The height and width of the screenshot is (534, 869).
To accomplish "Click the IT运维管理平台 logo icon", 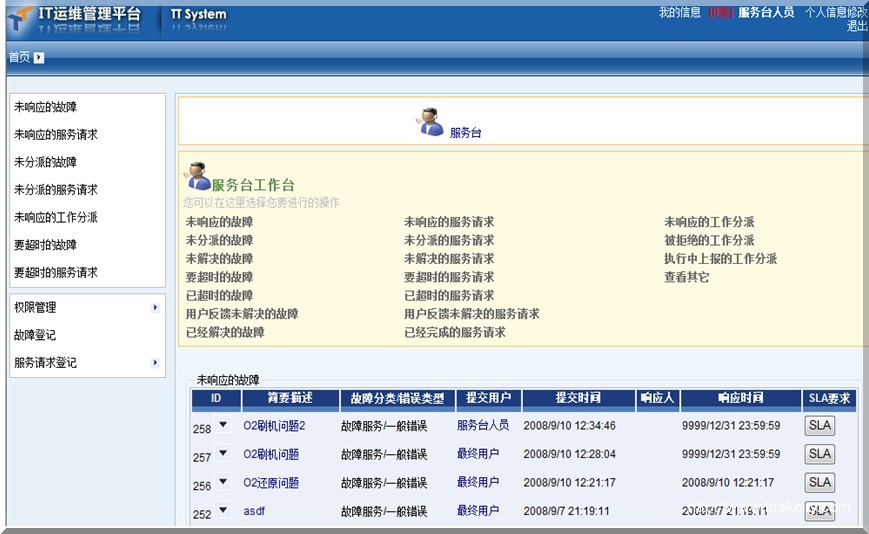I will (19, 17).
